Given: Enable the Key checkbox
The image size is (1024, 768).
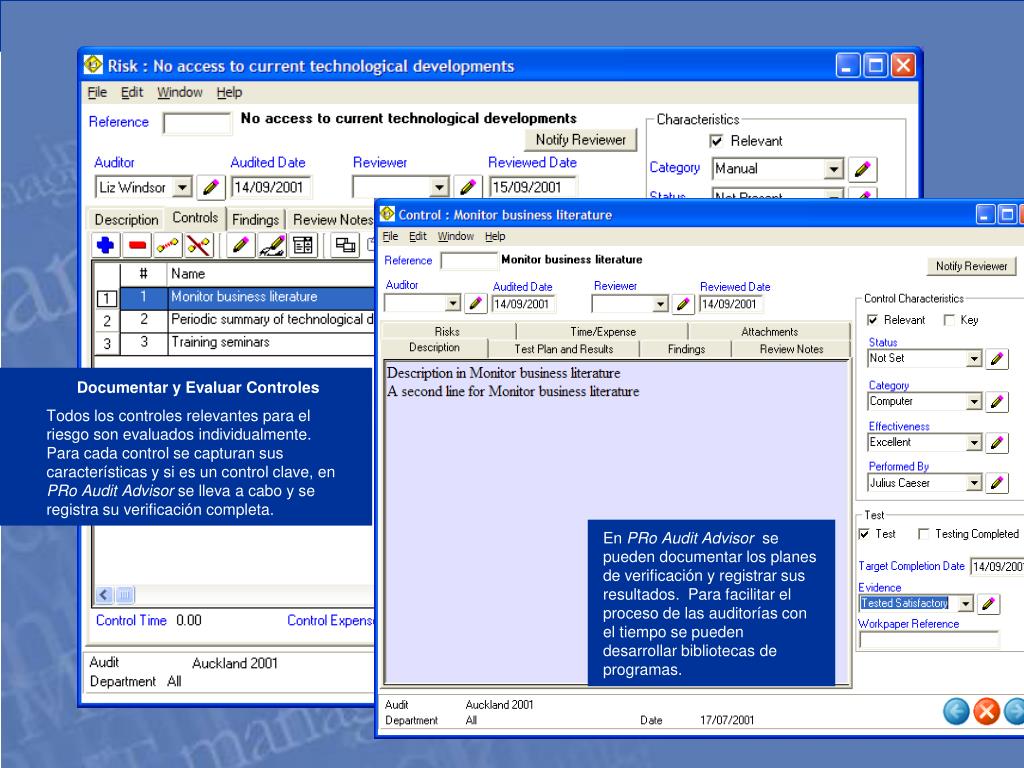Looking at the screenshot, I should [x=950, y=320].
